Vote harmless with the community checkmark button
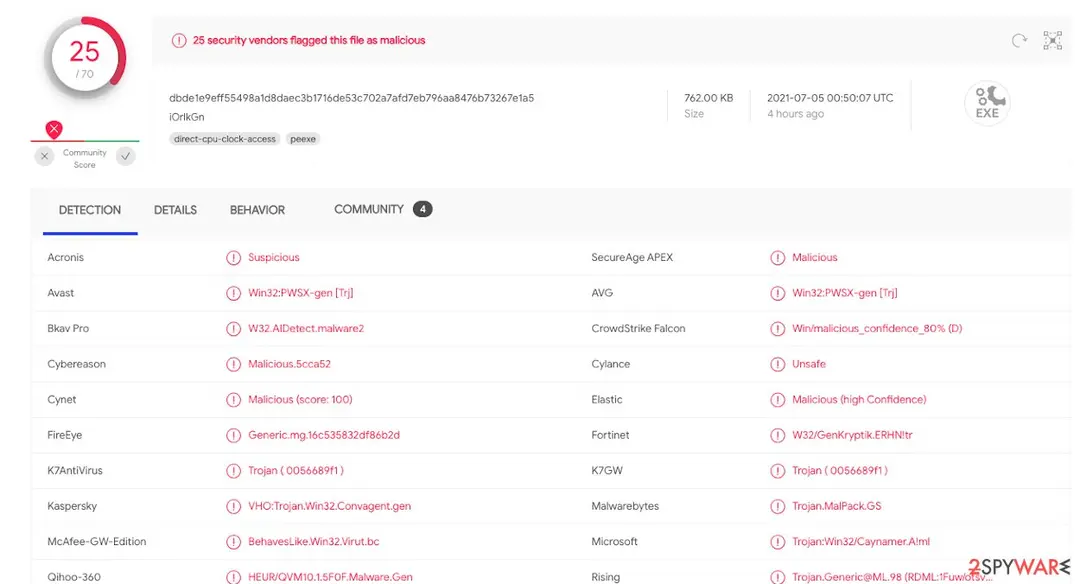 125,156
